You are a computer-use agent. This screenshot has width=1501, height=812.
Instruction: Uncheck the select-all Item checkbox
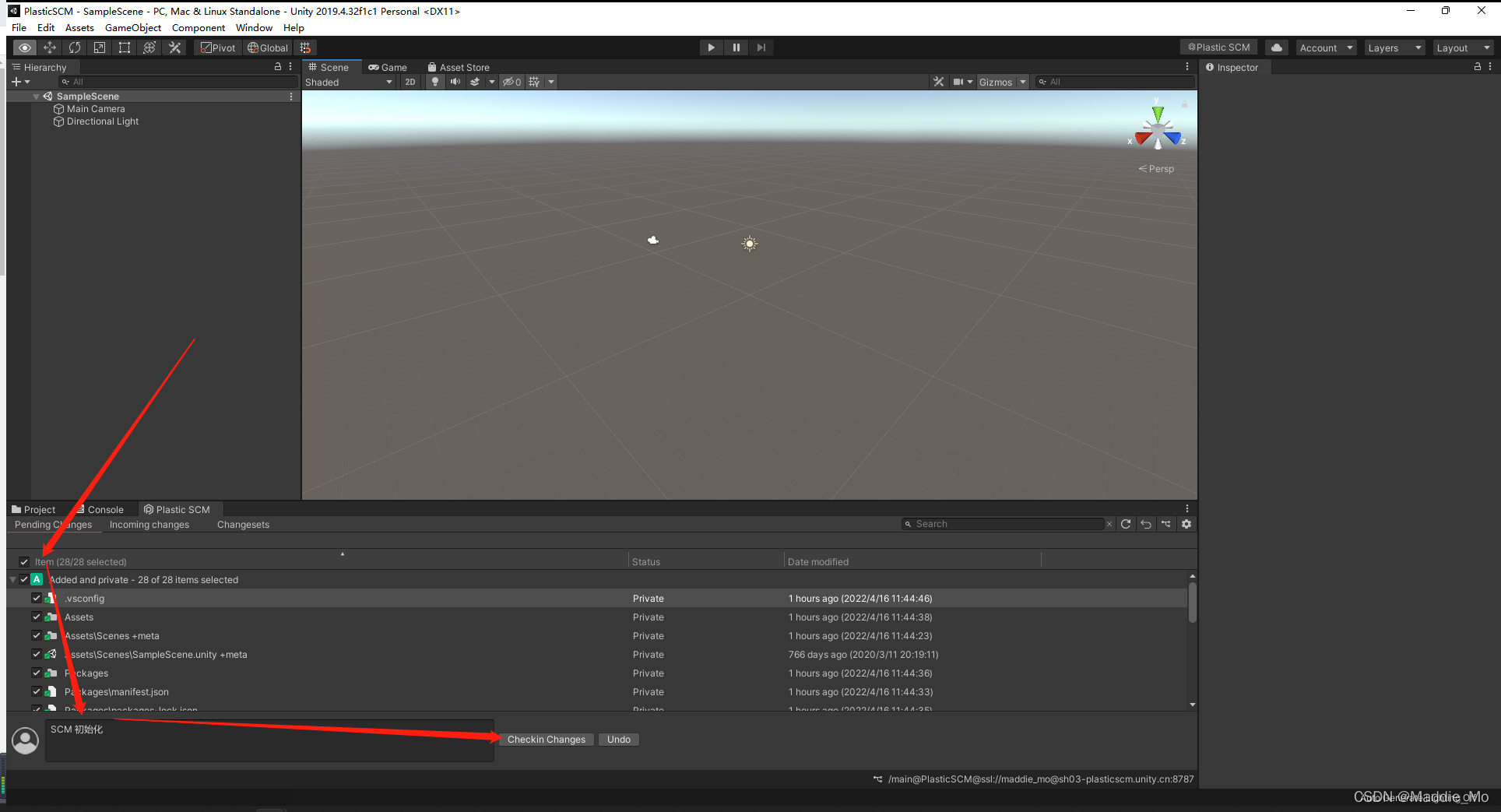24,562
